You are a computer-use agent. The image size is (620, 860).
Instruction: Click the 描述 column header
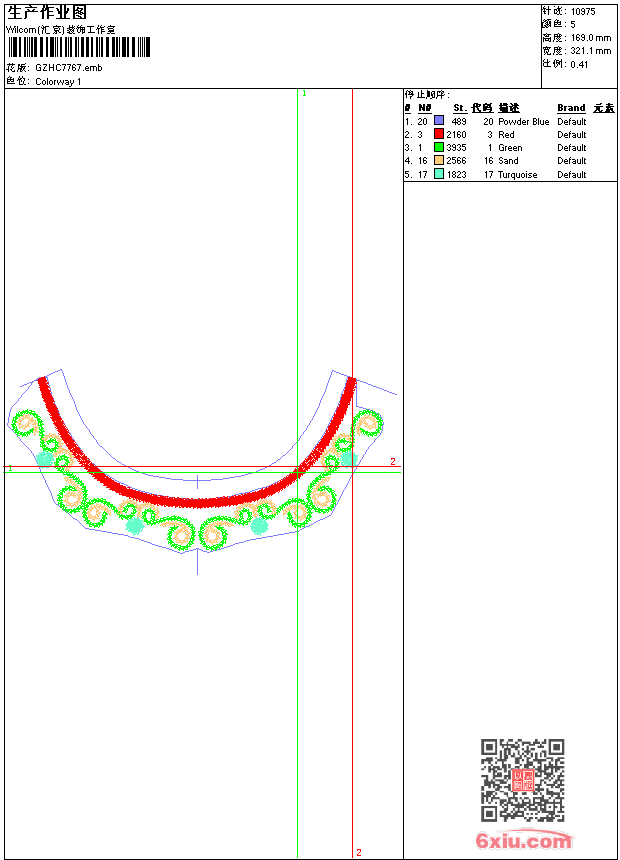tap(509, 108)
